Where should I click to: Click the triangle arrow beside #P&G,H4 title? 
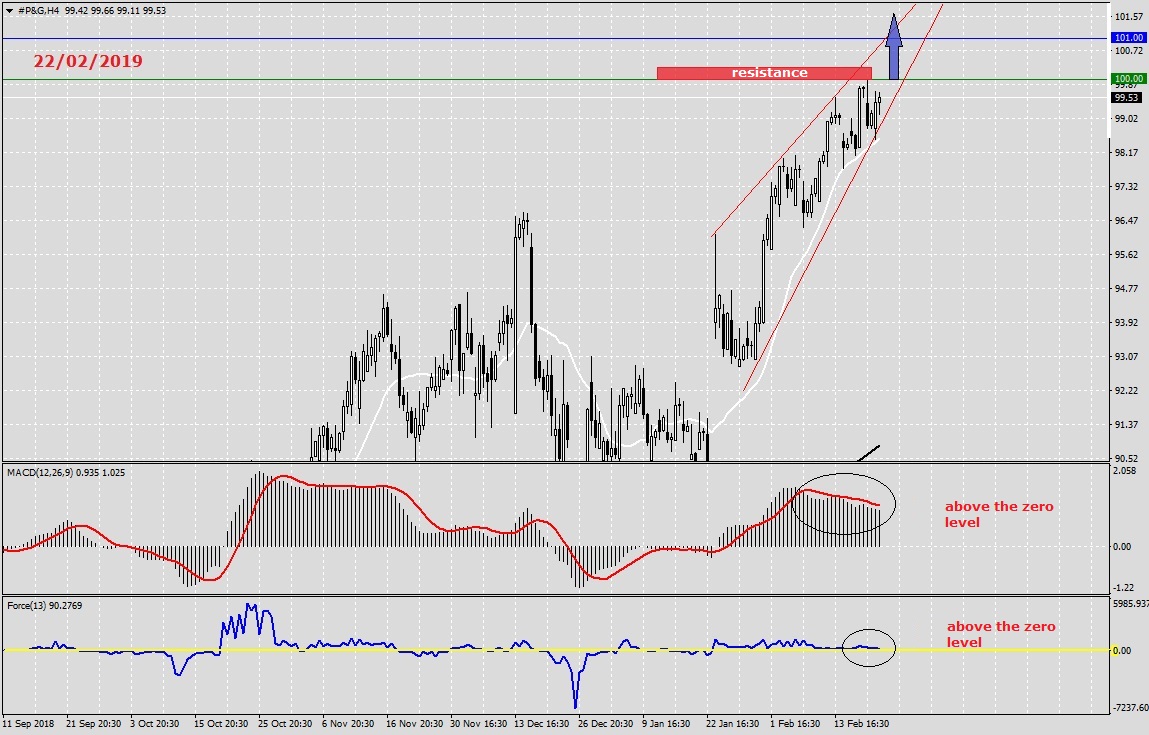pyautogui.click(x=9, y=9)
